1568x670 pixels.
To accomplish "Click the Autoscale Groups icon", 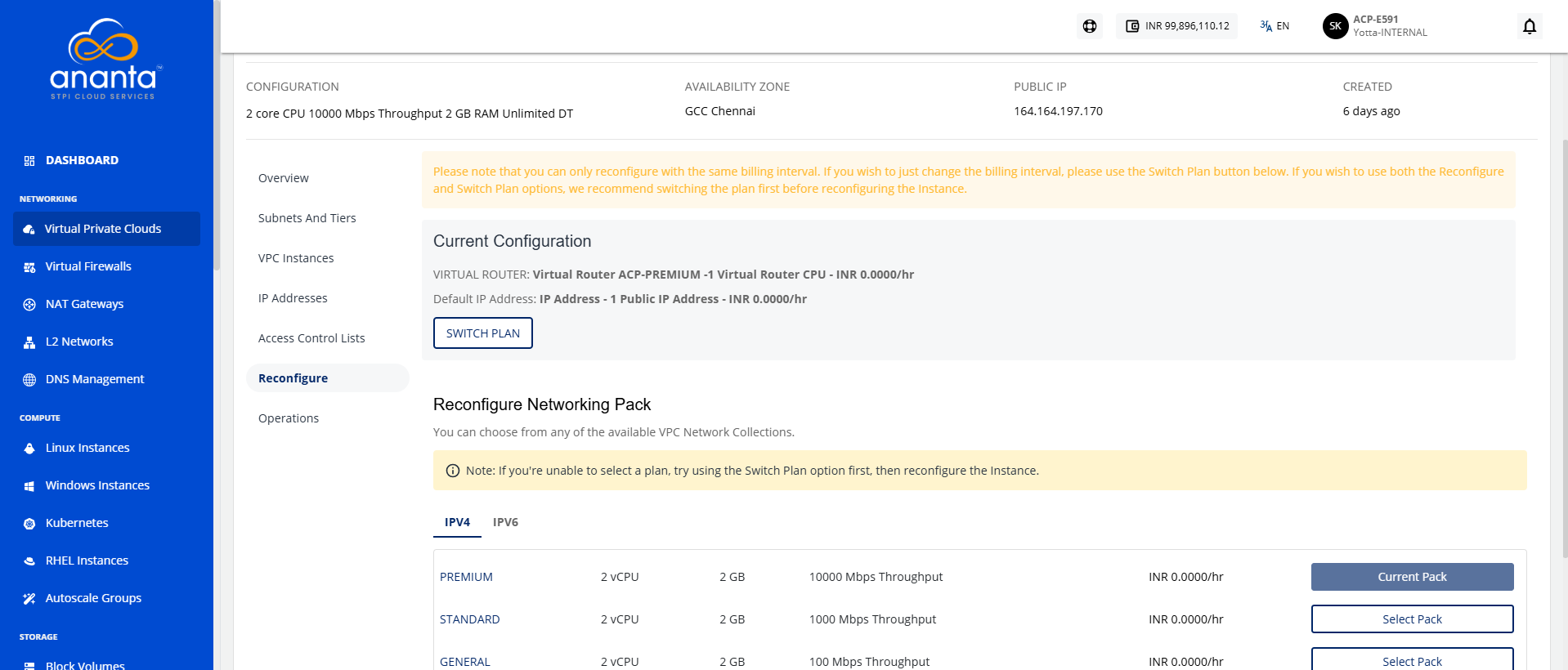I will 29,599.
